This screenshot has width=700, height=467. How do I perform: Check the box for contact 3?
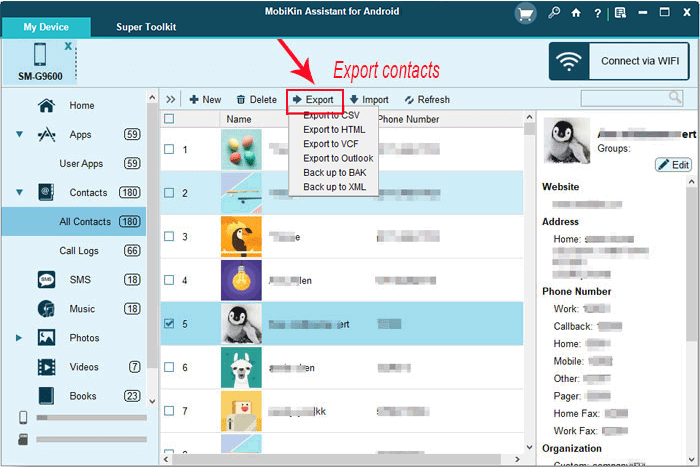click(169, 236)
